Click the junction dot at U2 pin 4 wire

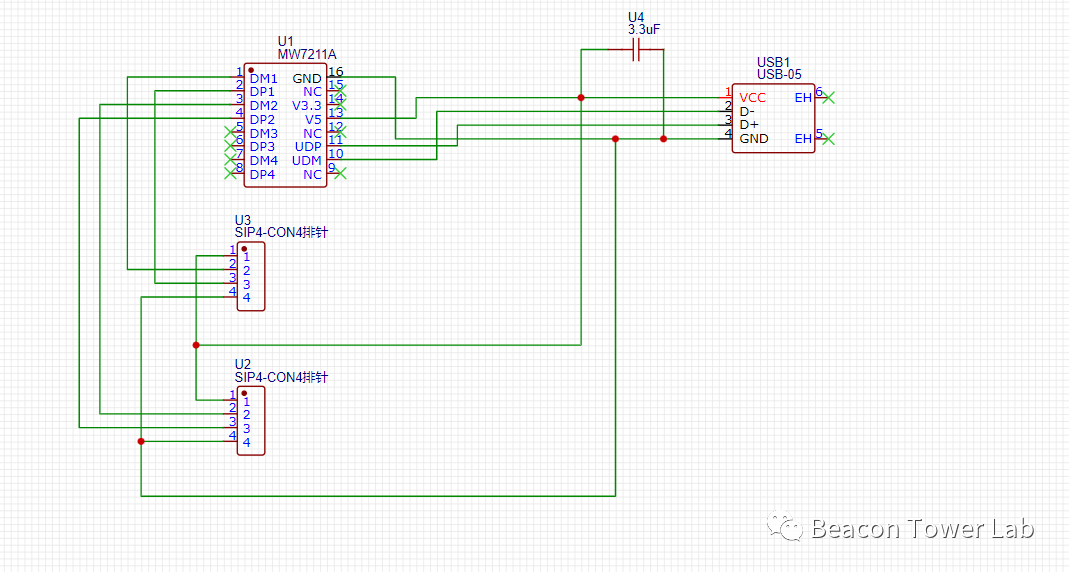tap(141, 442)
